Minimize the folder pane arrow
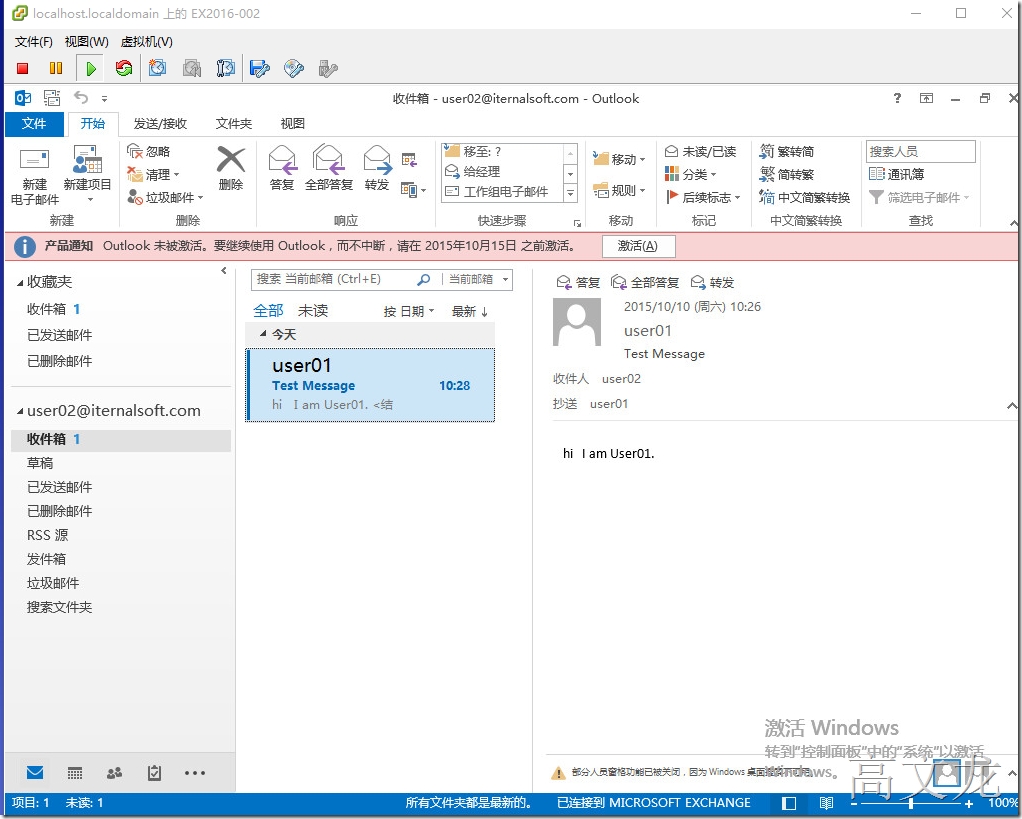This screenshot has height=819, width=1022. pos(224,270)
